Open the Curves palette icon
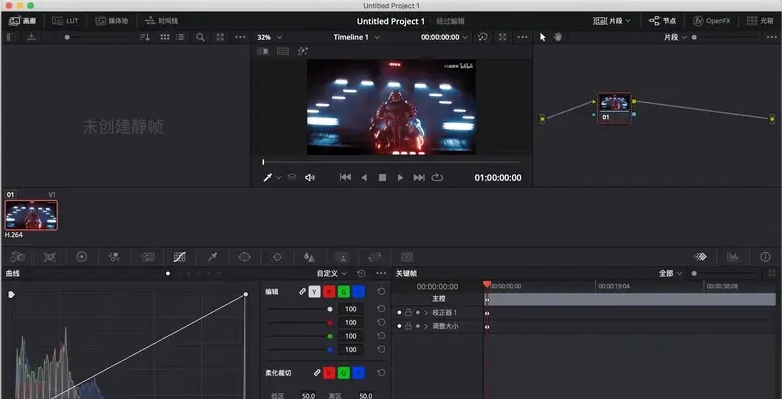Screen dimensions: 782x399 180,257
